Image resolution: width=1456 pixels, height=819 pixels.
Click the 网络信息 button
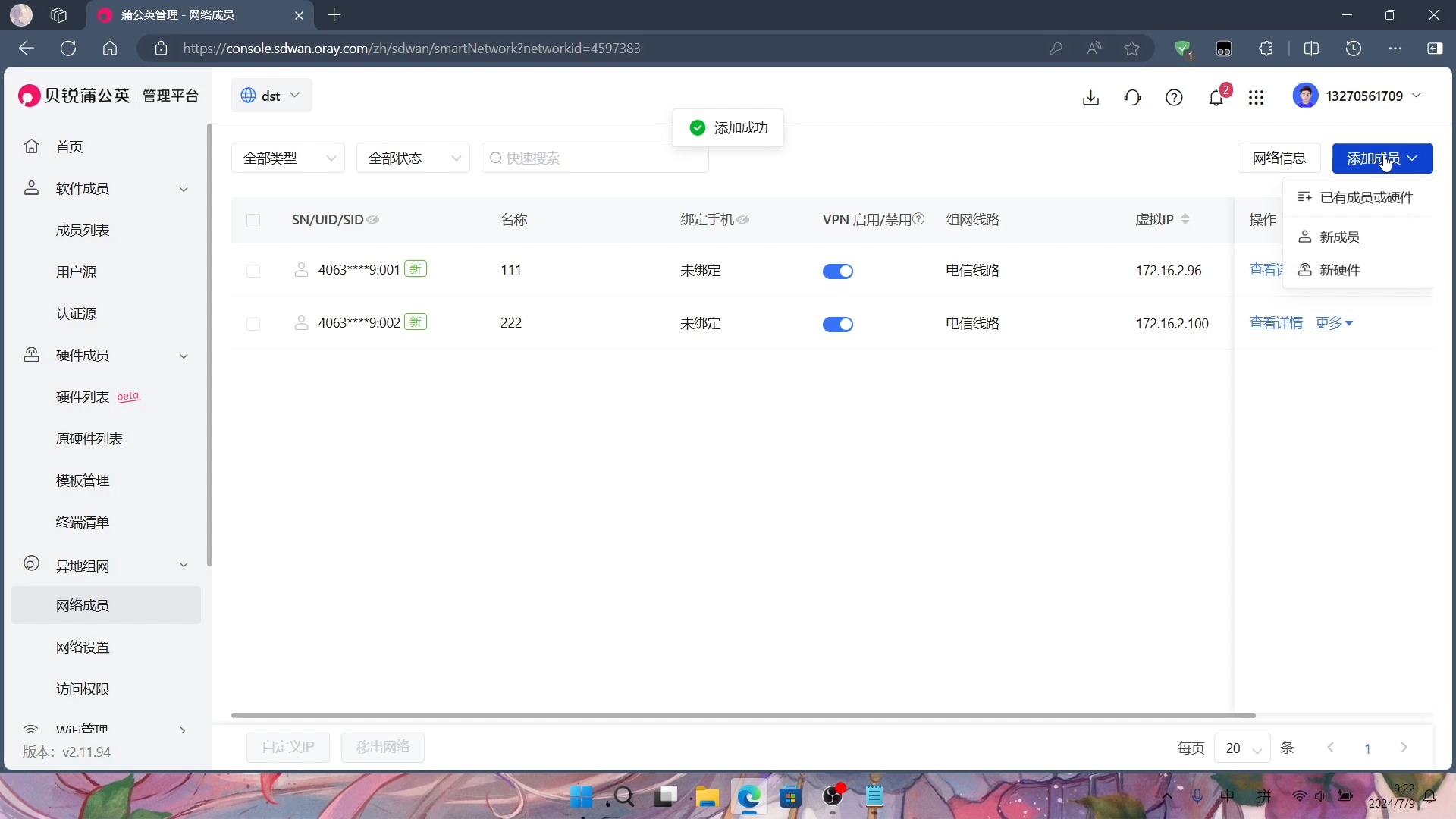[x=1279, y=158]
